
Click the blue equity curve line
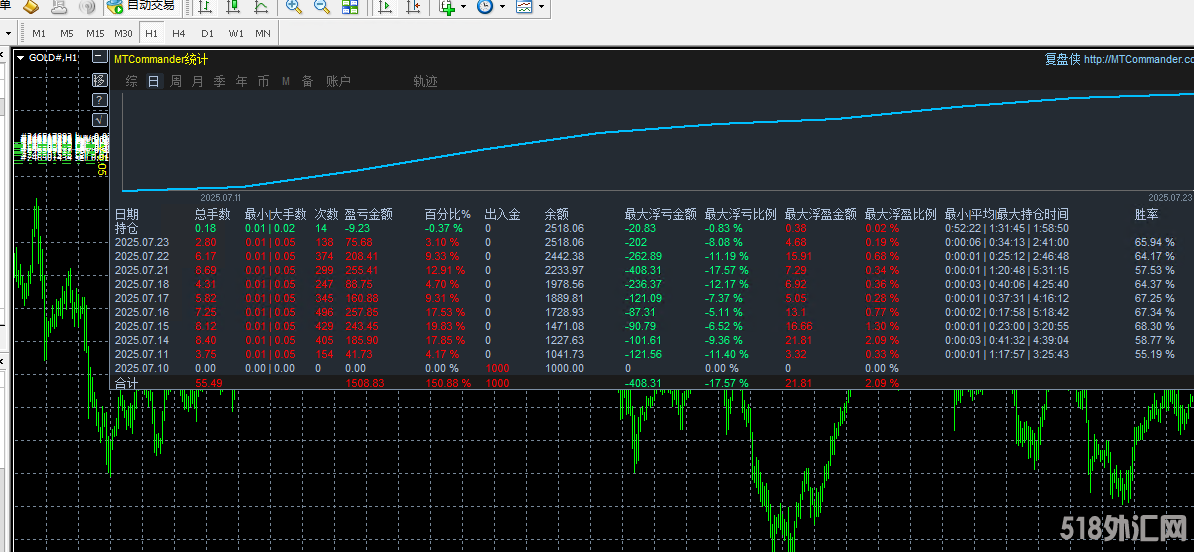click(600, 132)
